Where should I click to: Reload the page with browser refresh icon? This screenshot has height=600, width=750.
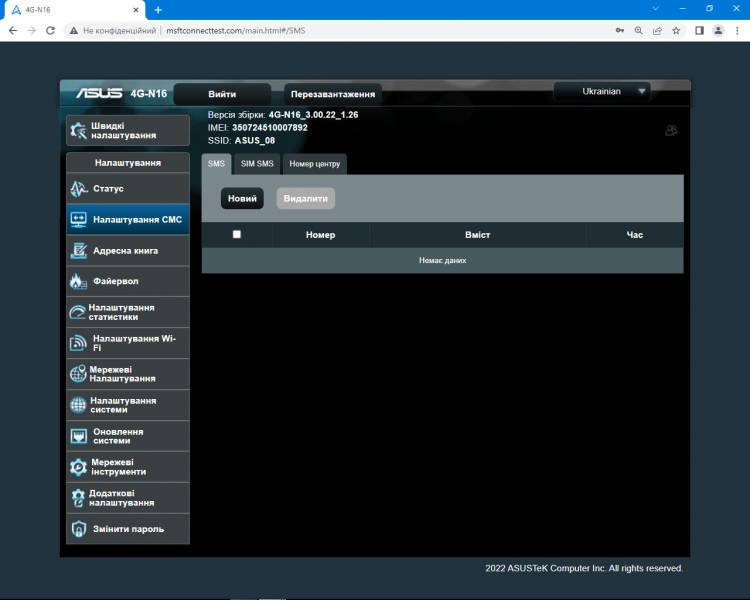(50, 31)
